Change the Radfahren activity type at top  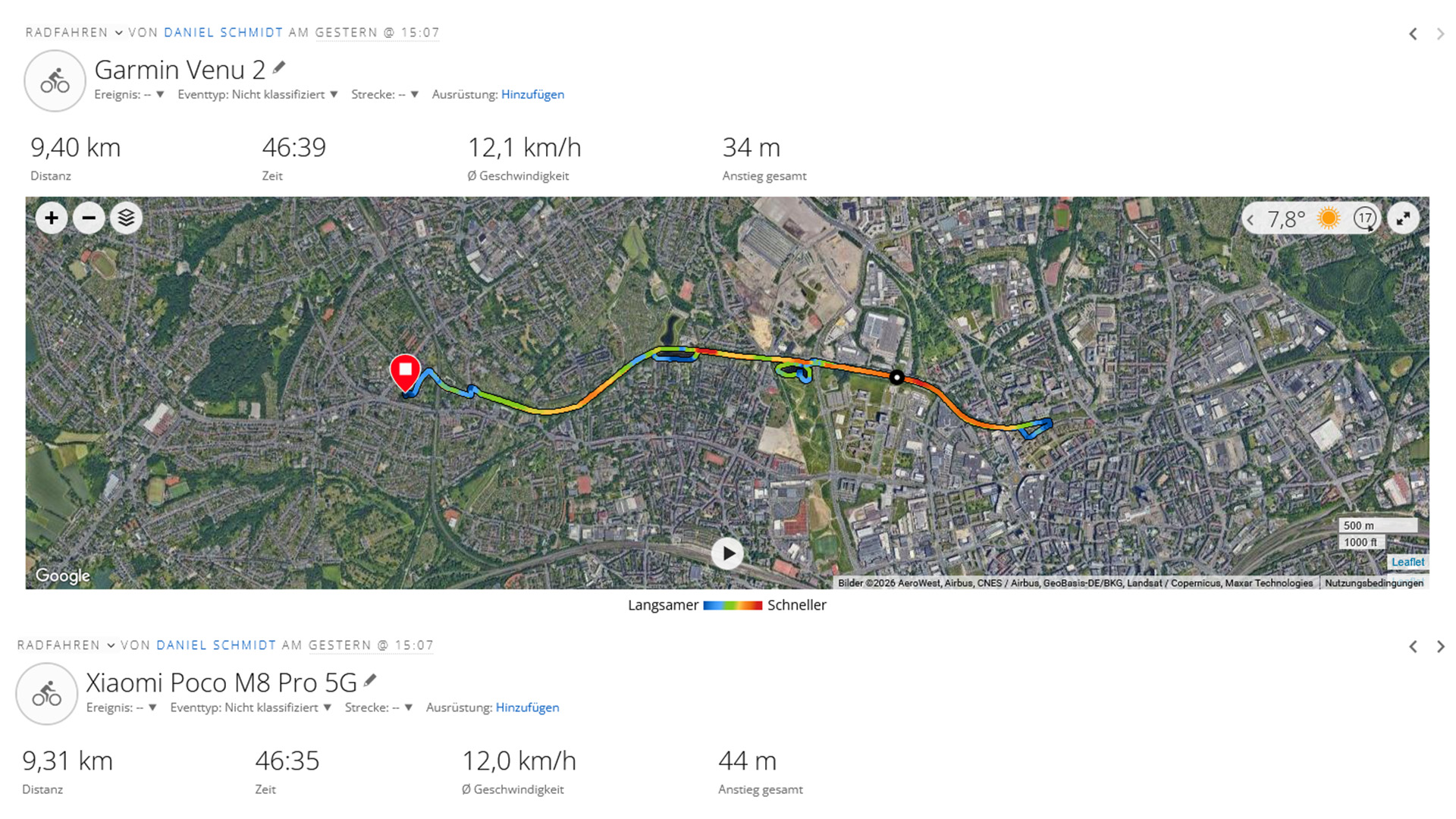(x=74, y=33)
